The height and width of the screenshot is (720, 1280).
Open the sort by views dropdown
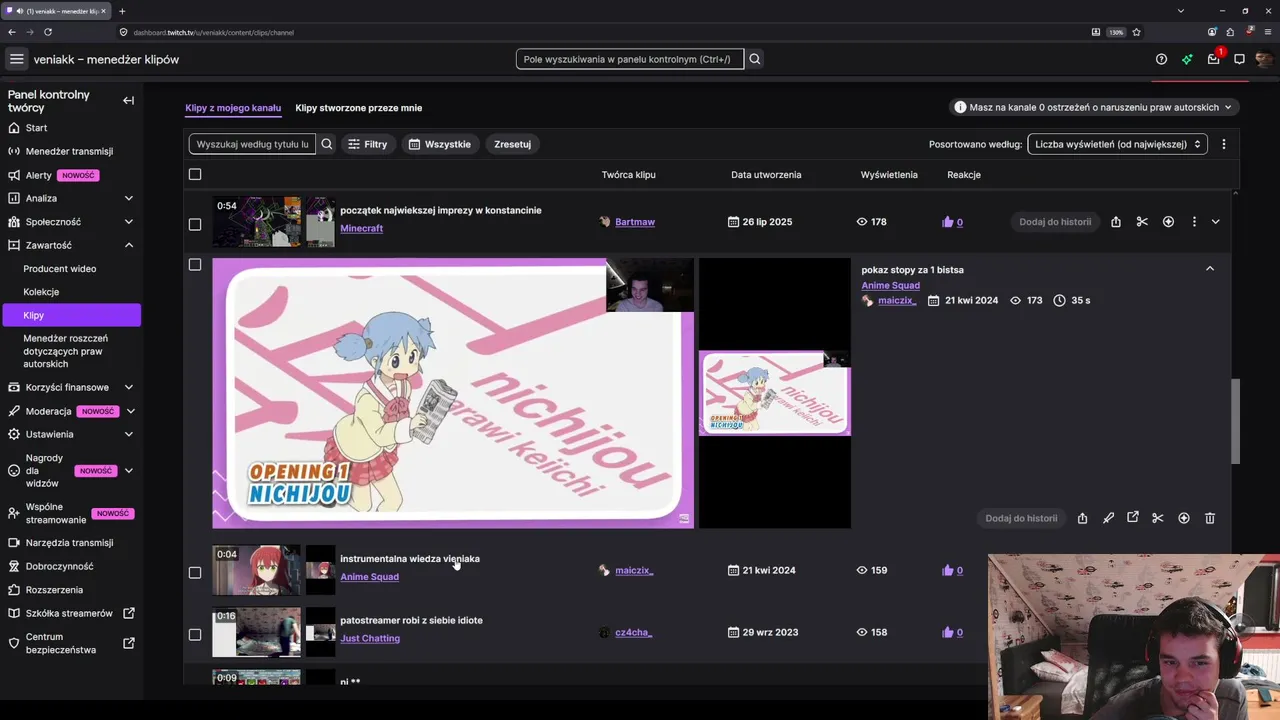1117,144
